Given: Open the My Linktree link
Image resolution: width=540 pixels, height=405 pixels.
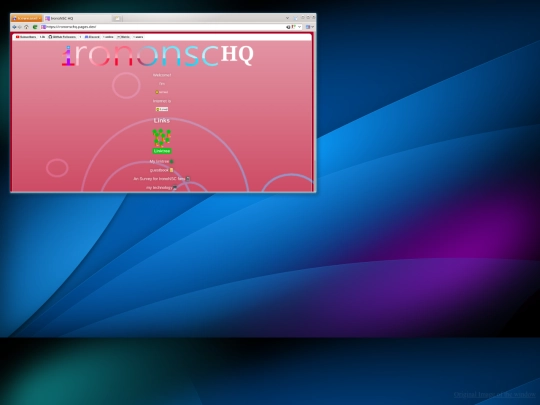Looking at the screenshot, I should tap(162, 162).
